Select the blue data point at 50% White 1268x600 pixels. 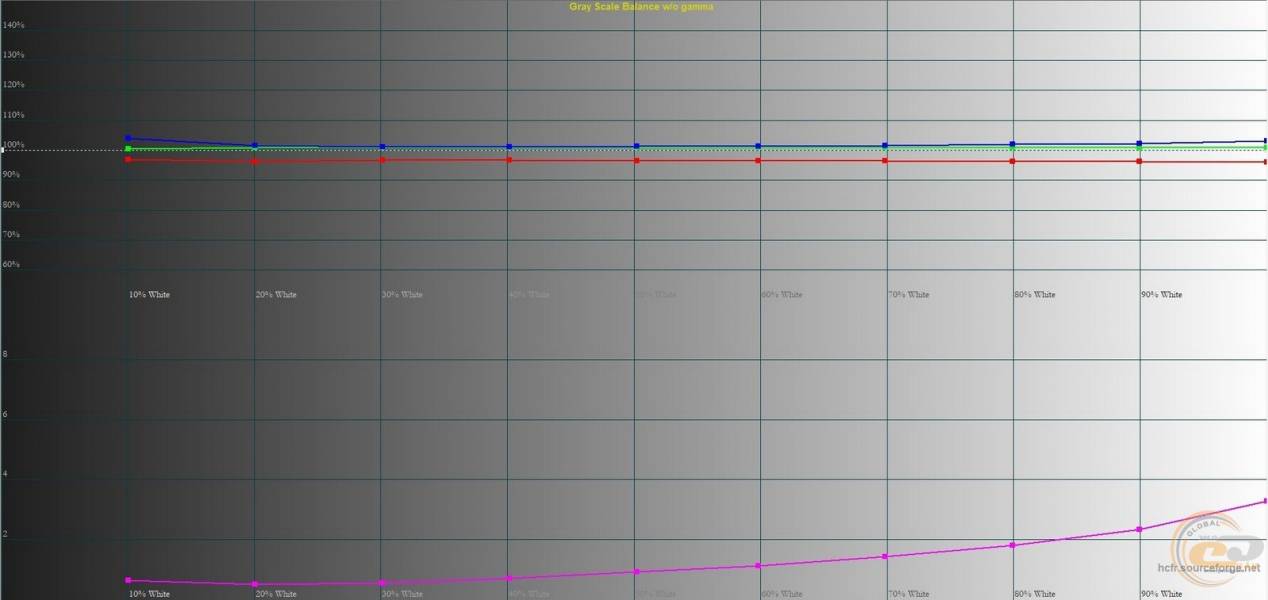(636, 146)
